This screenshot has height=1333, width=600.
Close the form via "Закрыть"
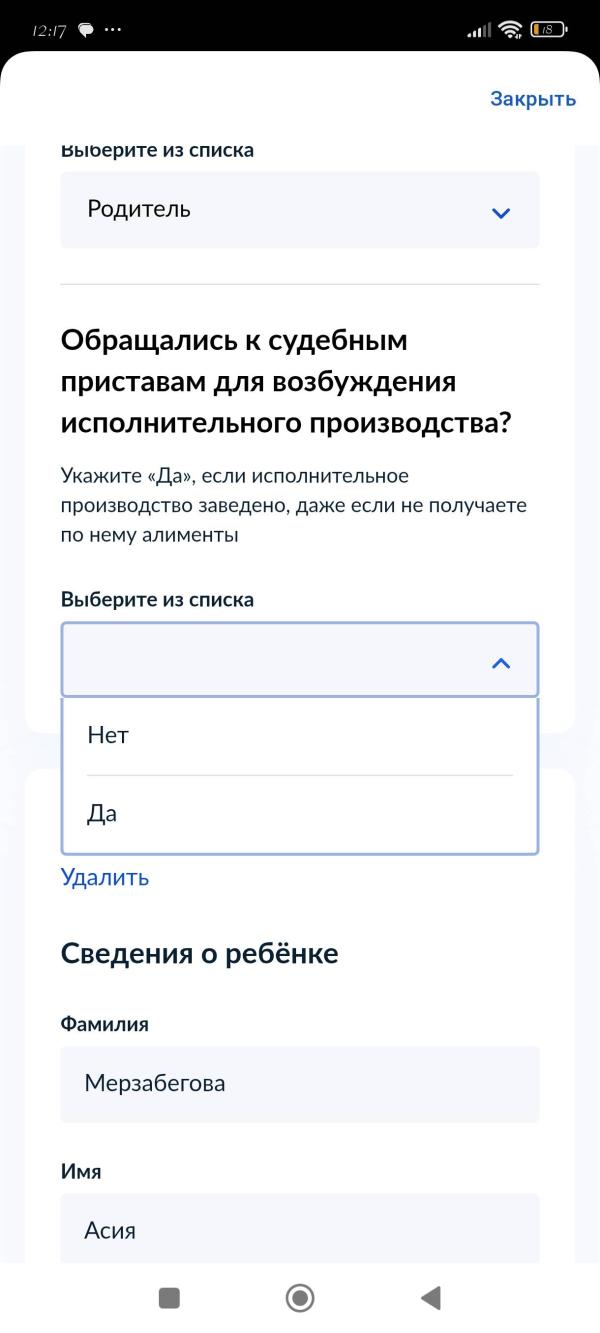point(531,98)
